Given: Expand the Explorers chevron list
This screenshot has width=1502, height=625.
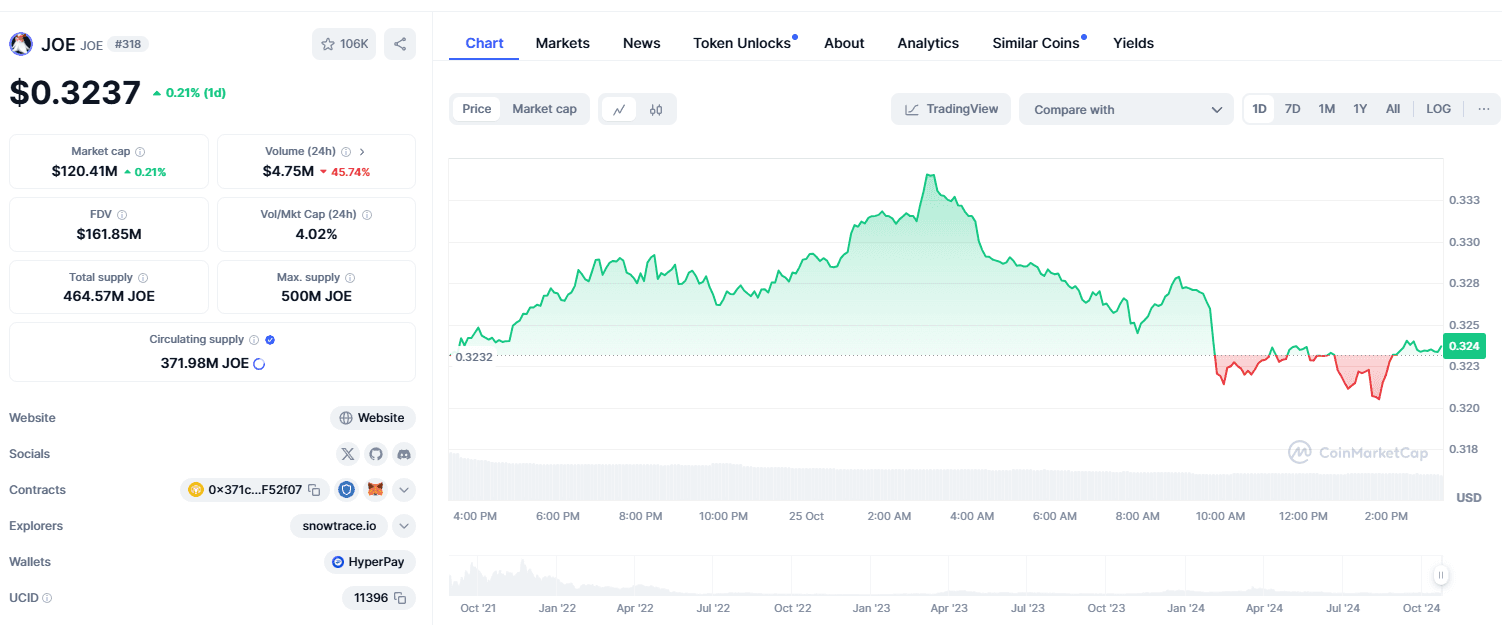Looking at the screenshot, I should coord(403,526).
